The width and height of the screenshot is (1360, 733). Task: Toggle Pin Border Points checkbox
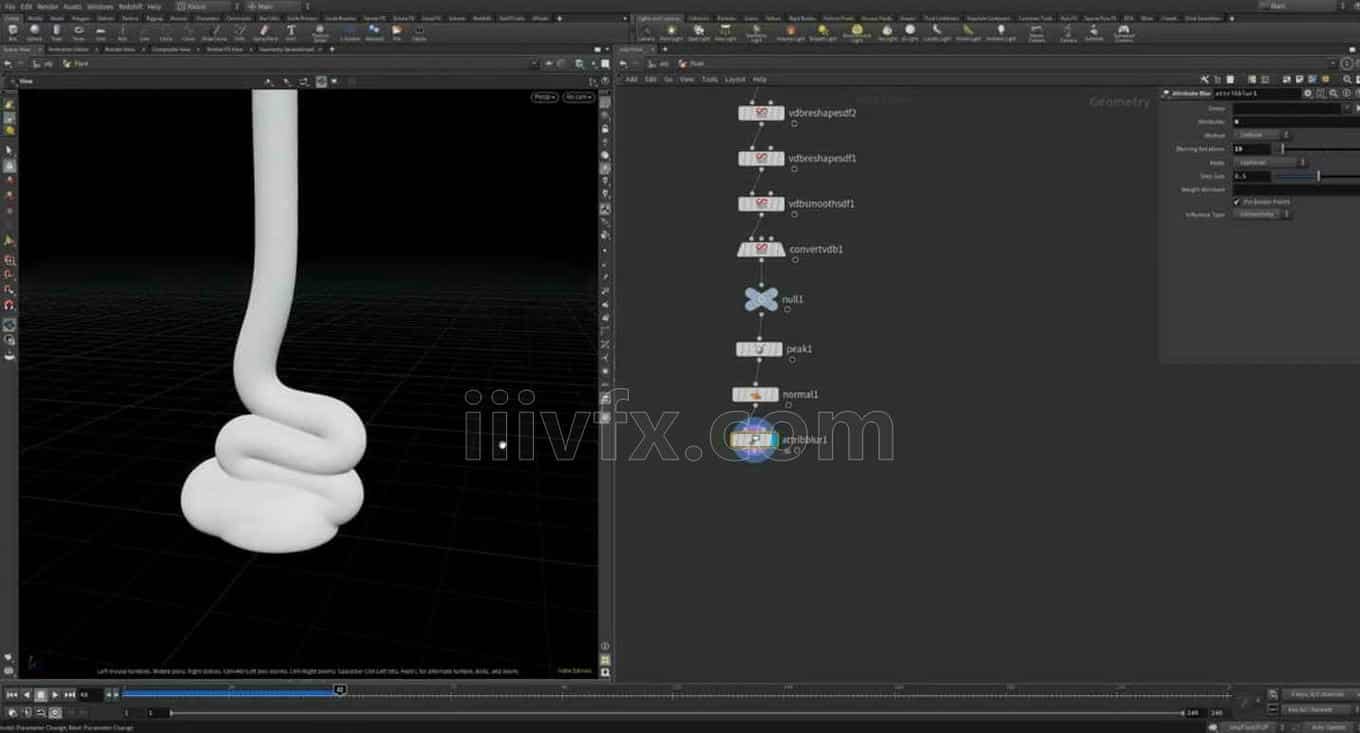coord(1238,201)
